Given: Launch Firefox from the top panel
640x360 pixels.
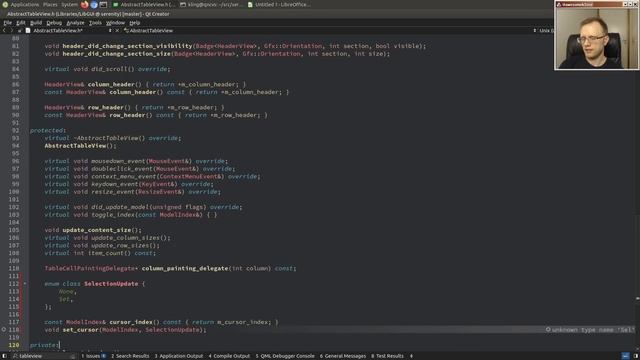Looking at the screenshot, I should [x=84, y=4].
